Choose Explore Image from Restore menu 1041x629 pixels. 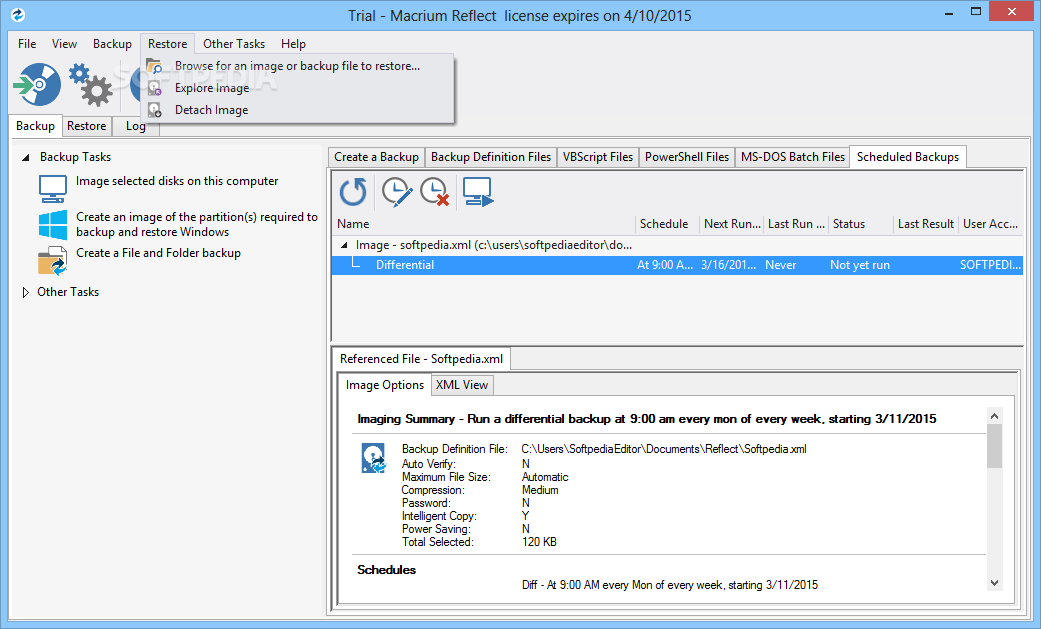pos(297,88)
